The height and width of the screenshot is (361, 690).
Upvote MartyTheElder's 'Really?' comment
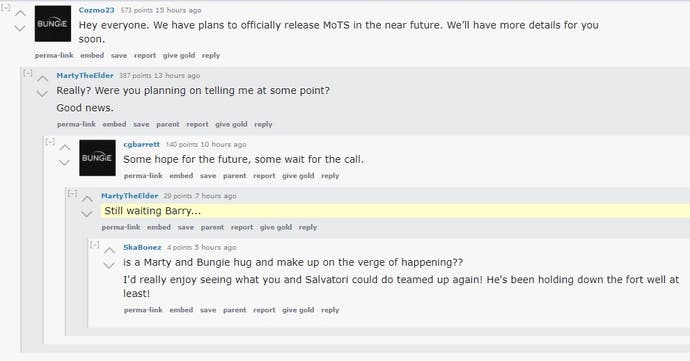[43, 79]
